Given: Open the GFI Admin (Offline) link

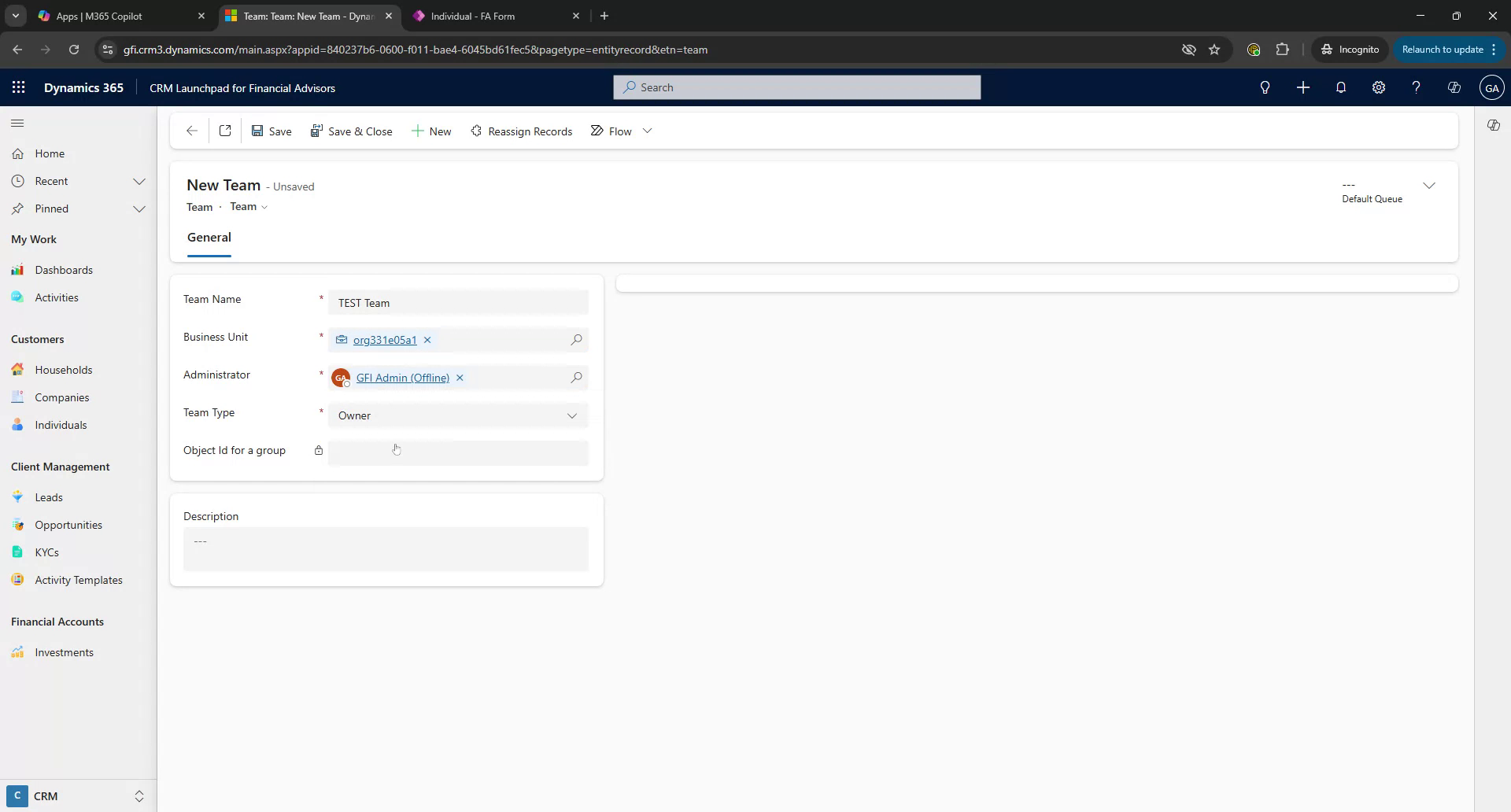Looking at the screenshot, I should pos(401,378).
